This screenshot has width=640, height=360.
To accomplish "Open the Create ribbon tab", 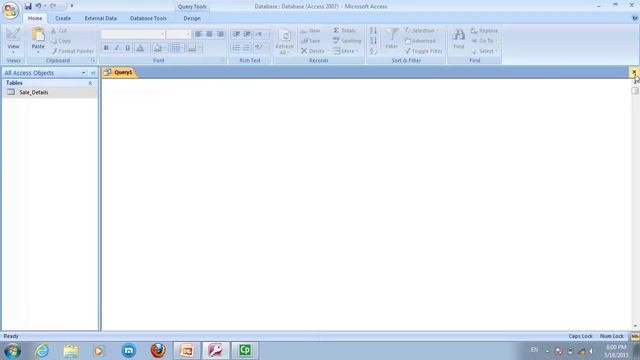I will (x=63, y=18).
